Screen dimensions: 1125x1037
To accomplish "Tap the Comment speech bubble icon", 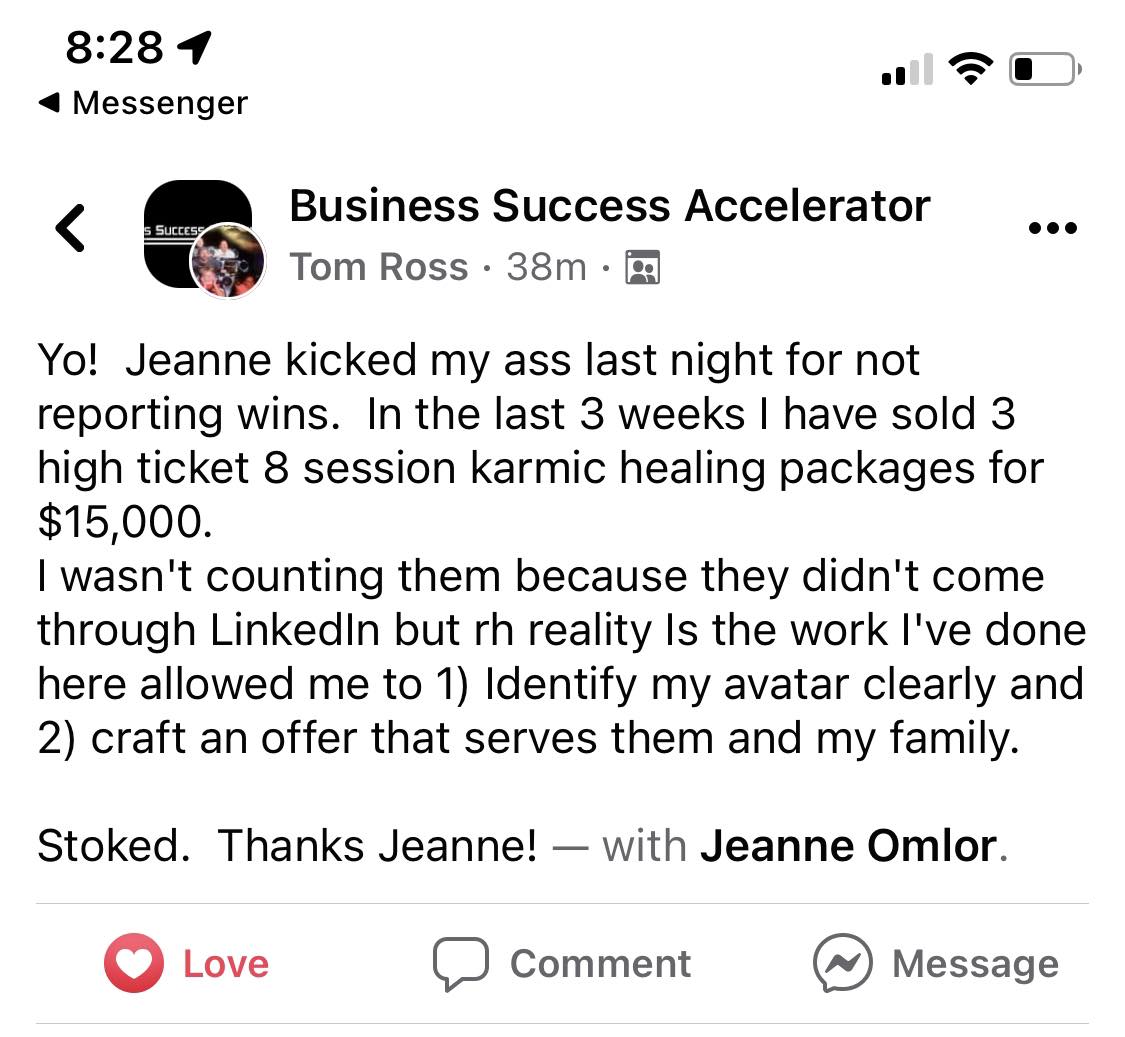I will tap(460, 963).
